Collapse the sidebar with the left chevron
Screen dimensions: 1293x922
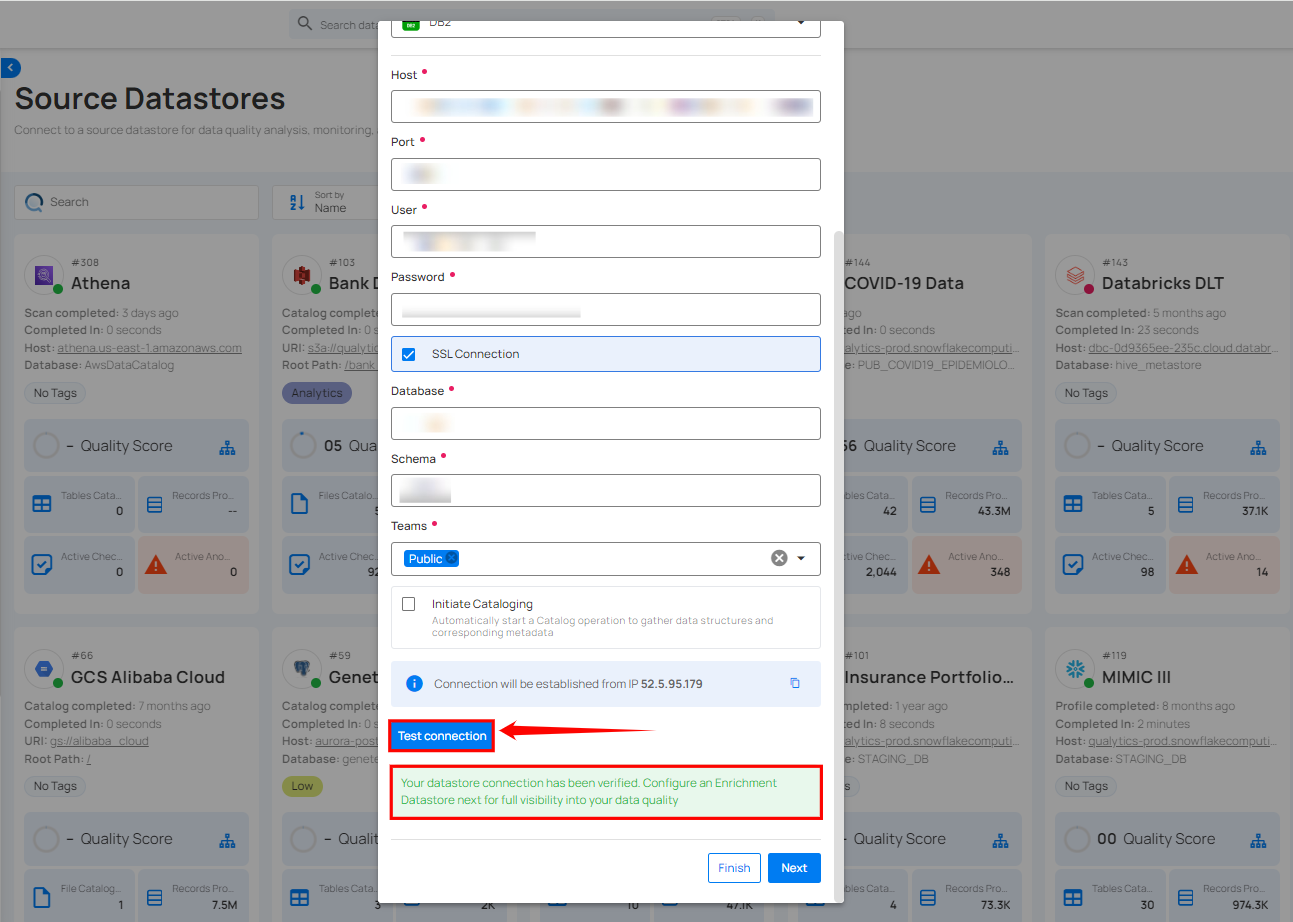click(x=11, y=68)
